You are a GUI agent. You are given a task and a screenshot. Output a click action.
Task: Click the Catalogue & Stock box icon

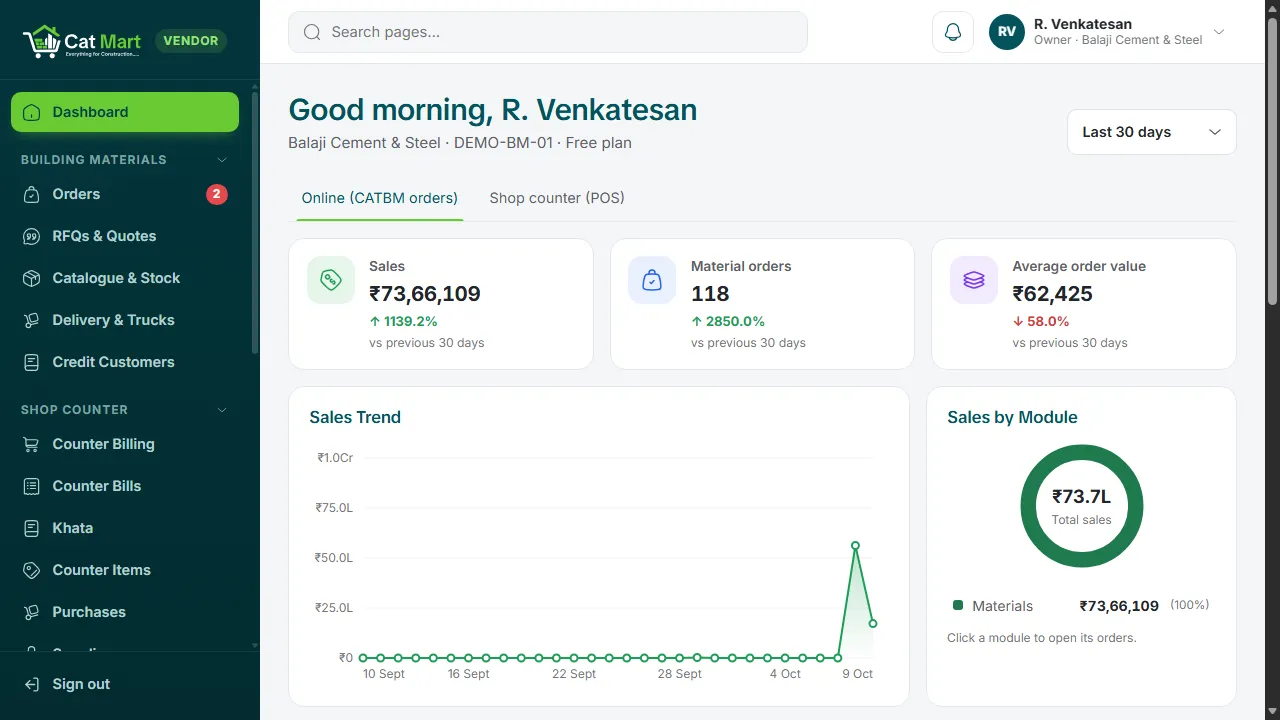32,278
